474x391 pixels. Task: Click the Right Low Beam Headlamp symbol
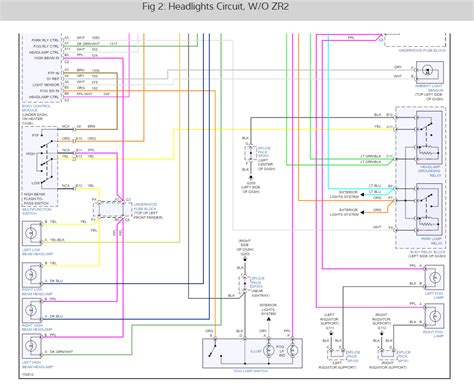[x=32, y=275]
